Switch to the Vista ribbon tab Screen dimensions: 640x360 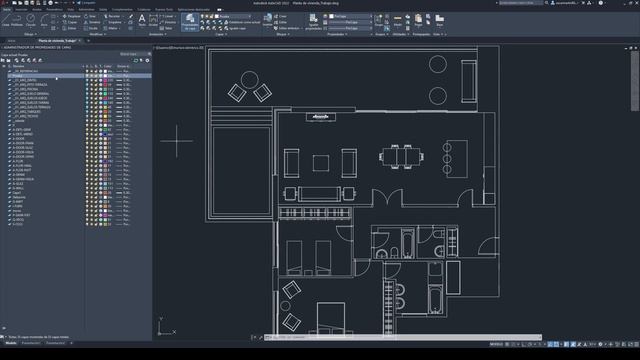pyautogui.click(x=71, y=9)
